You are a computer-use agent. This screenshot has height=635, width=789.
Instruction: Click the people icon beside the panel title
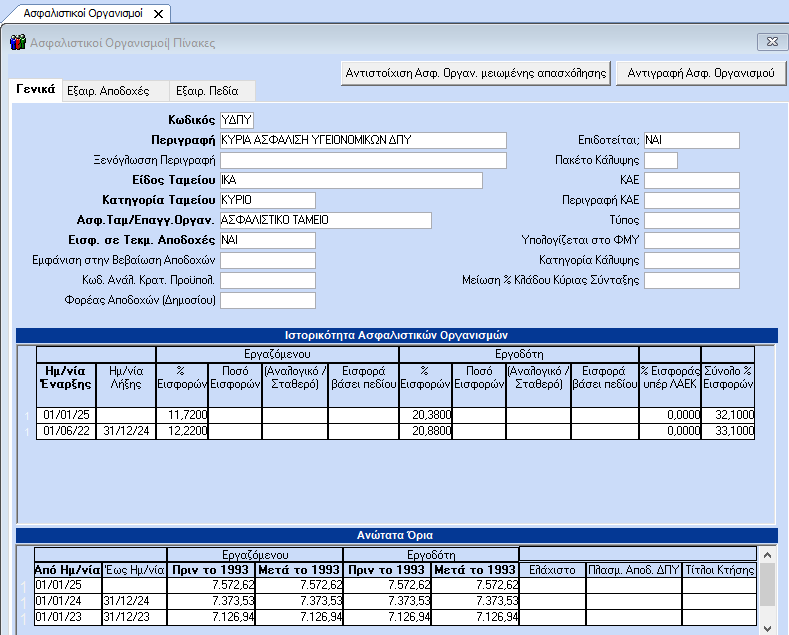pos(18,43)
